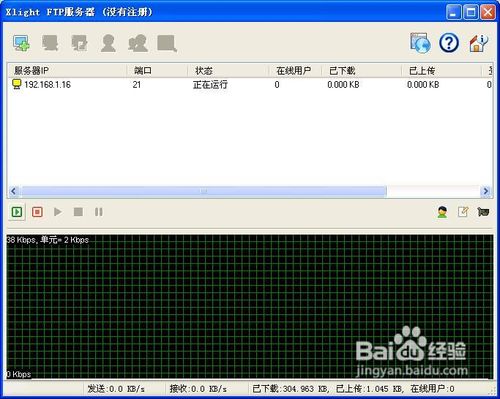Click the greyed-out delete virtual server icon
This screenshot has height=399, width=500.
click(50, 43)
